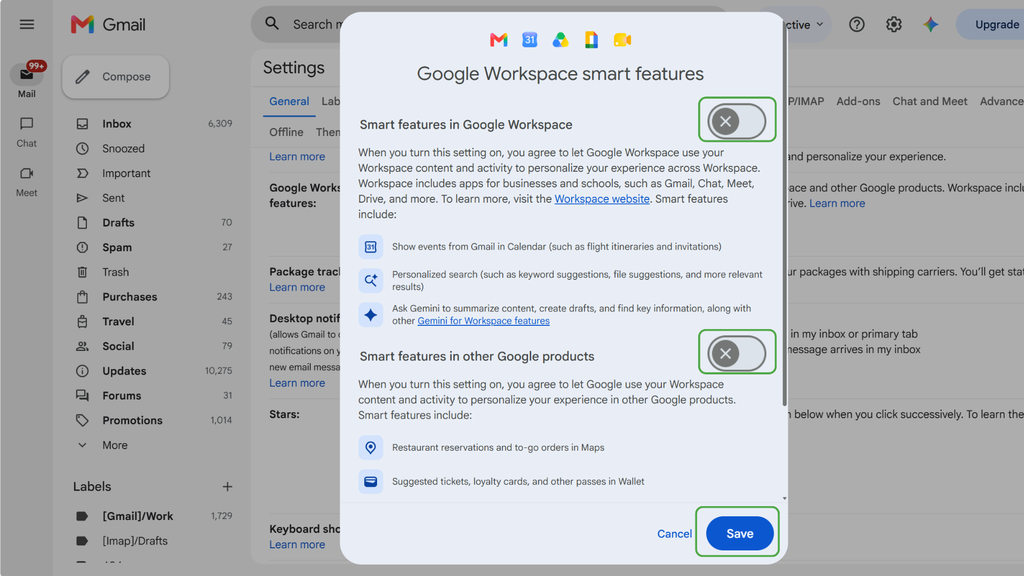Open Learn more under Package tracking
This screenshot has width=1024, height=576.
(297, 287)
